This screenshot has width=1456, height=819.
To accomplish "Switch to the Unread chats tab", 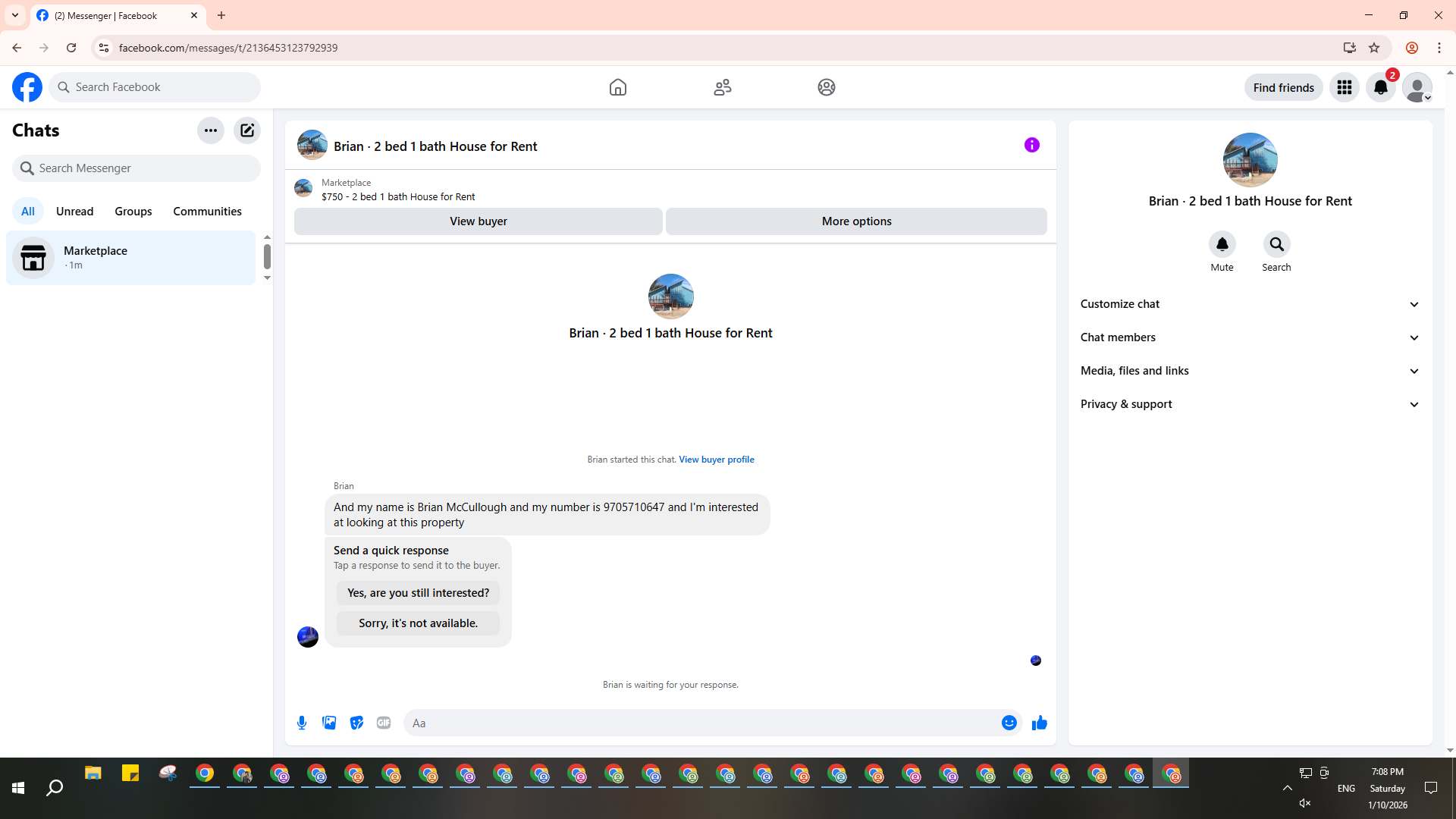I will coord(74,212).
